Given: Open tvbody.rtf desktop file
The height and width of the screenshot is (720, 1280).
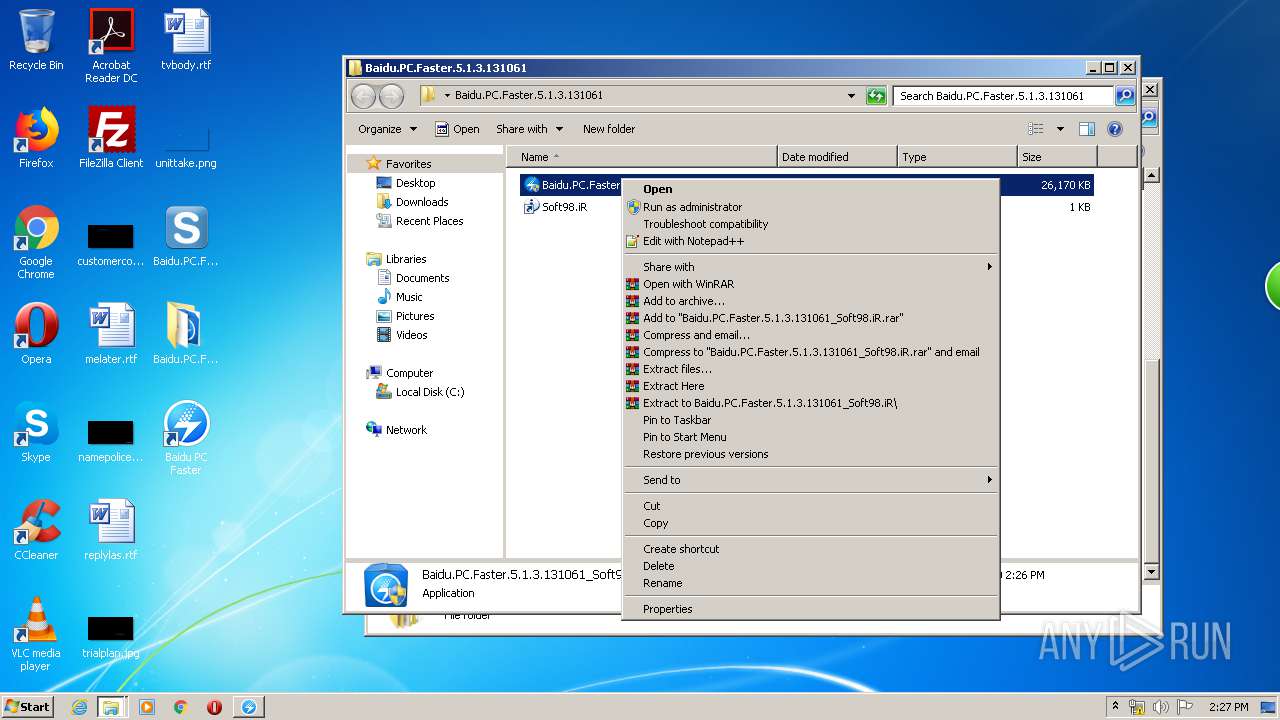Looking at the screenshot, I should pyautogui.click(x=186, y=40).
